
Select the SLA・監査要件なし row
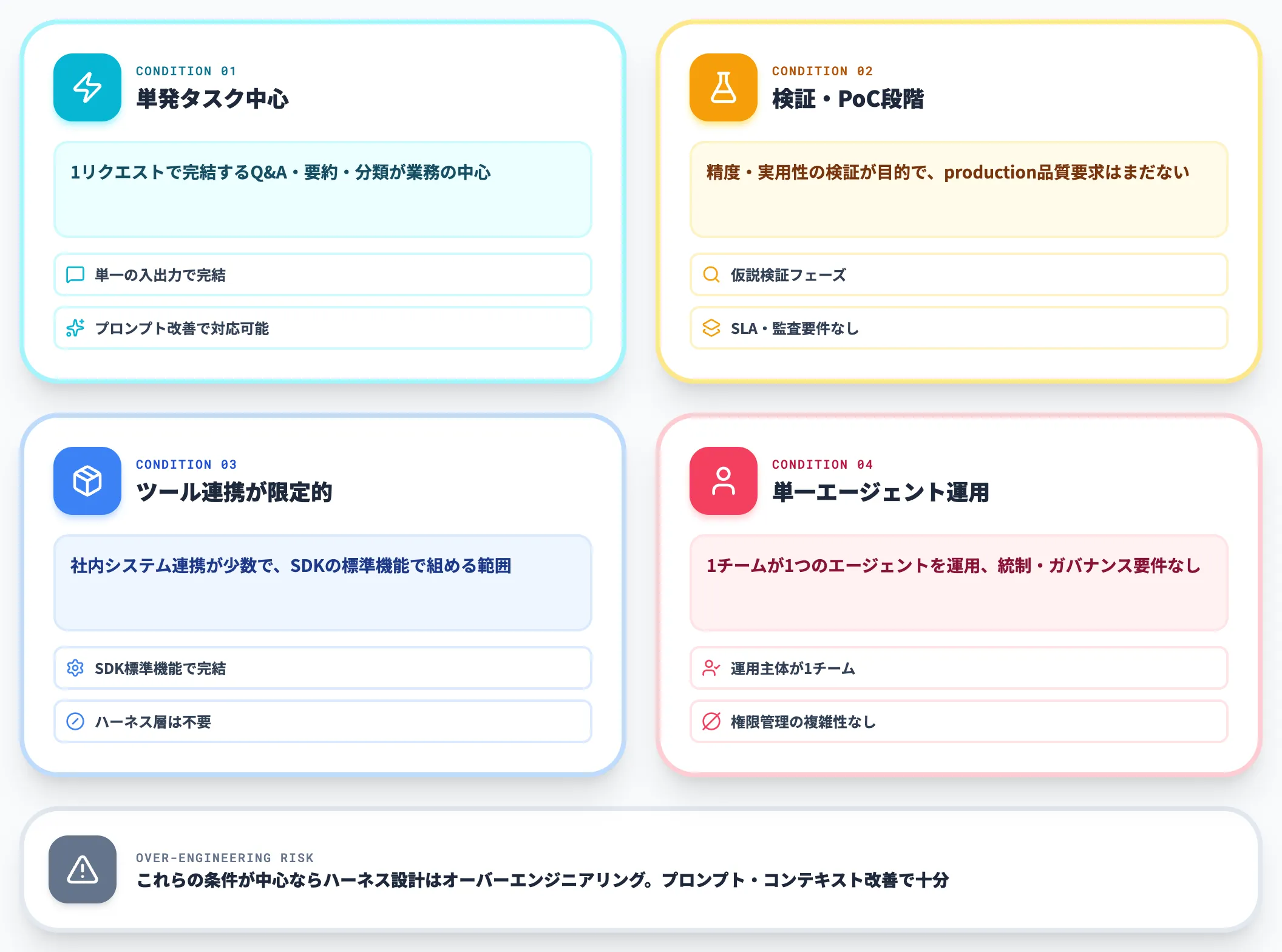coord(959,328)
